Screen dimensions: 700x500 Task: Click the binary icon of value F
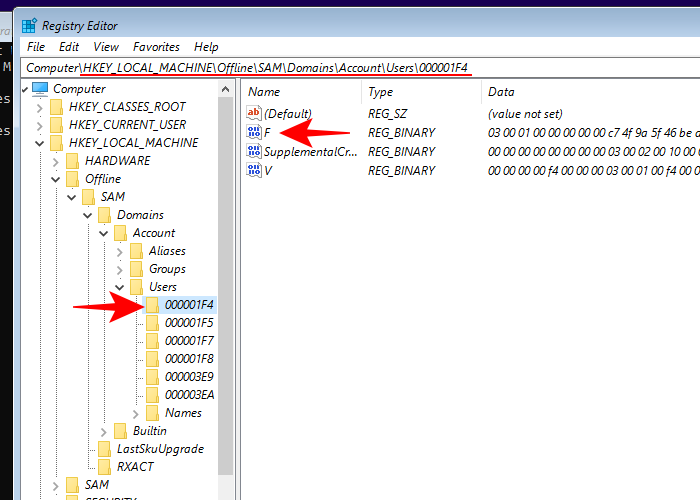point(254,133)
